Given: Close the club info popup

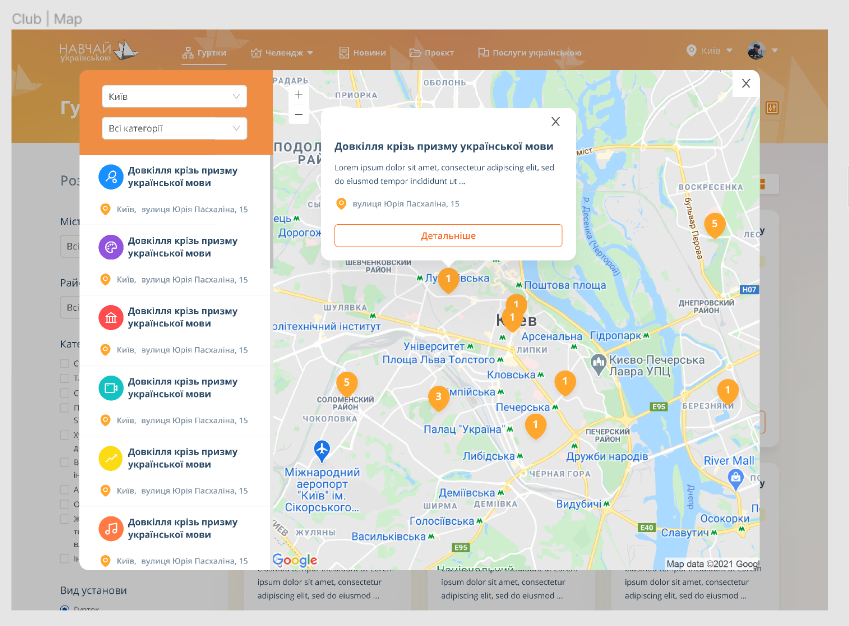Looking at the screenshot, I should tap(556, 121).
